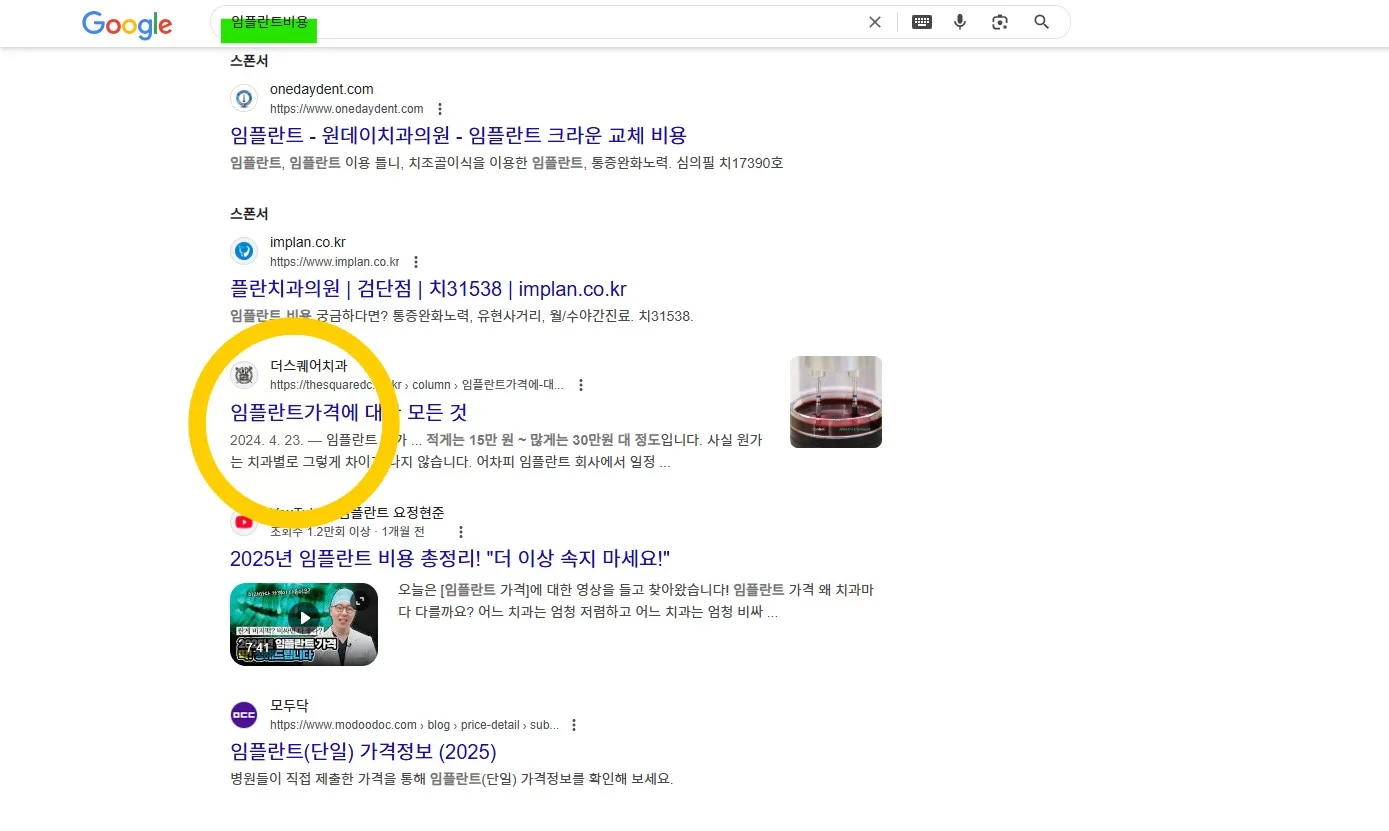Play the 2025년 임플란트 비용 video thumbnail
The width and height of the screenshot is (1389, 831).
tap(304, 624)
